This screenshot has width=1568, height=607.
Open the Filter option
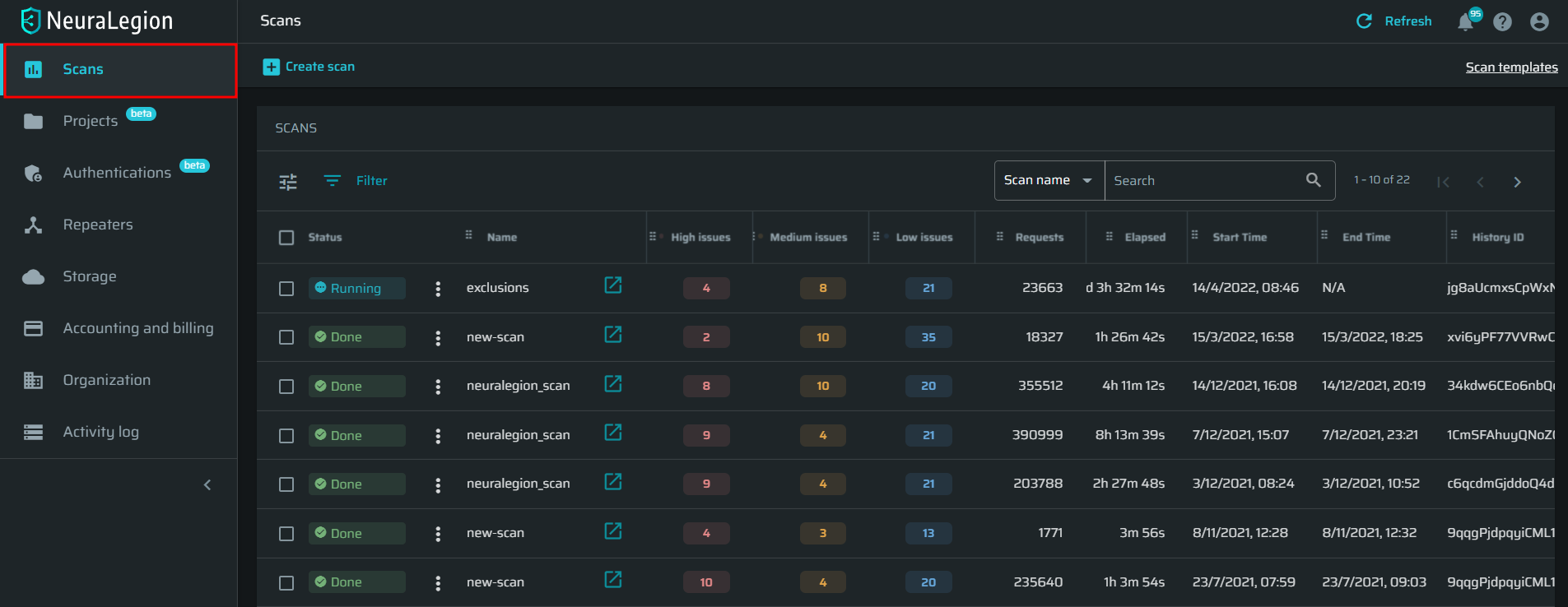(x=356, y=181)
